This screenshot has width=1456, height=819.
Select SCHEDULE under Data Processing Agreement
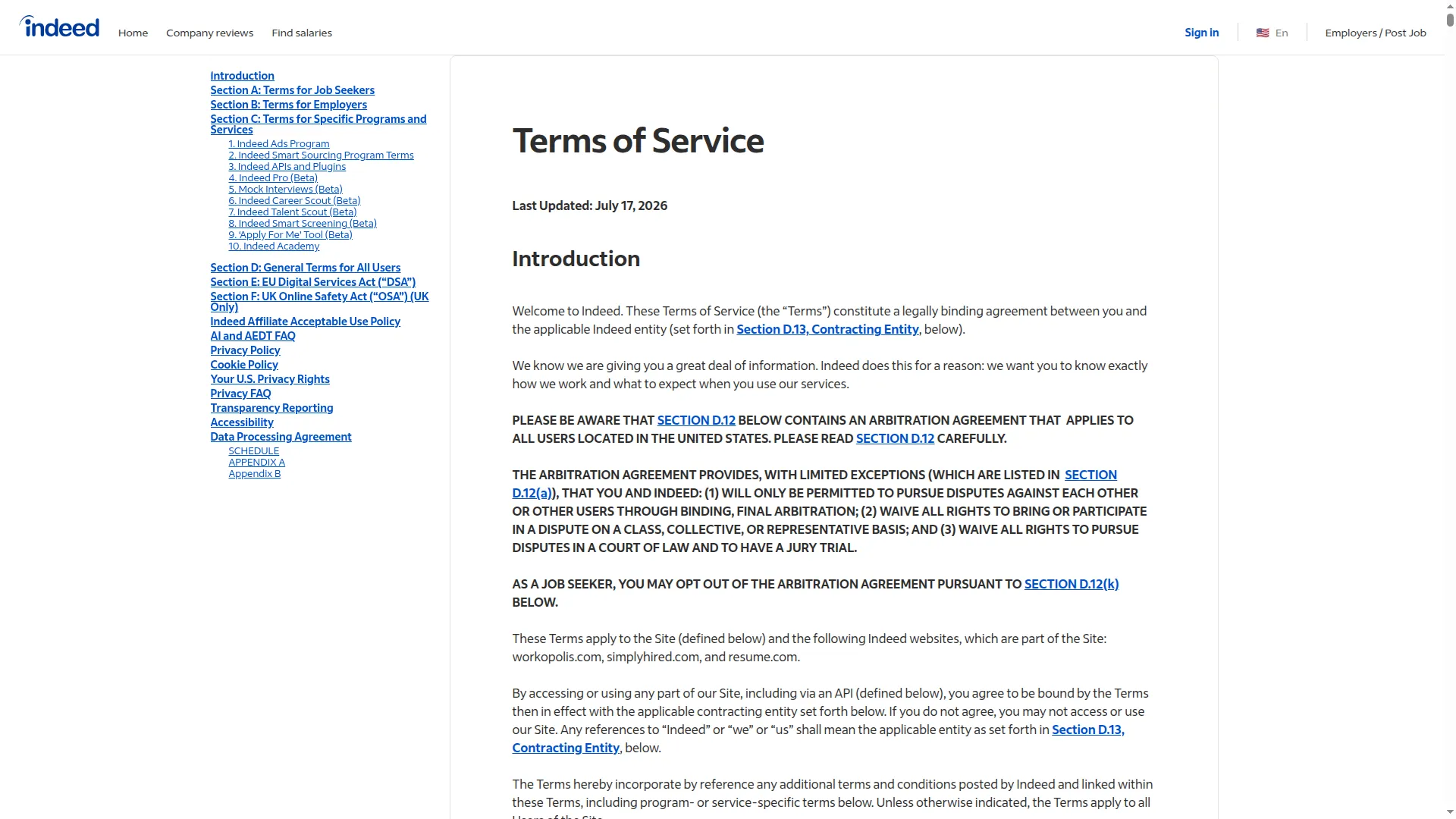[x=253, y=451]
